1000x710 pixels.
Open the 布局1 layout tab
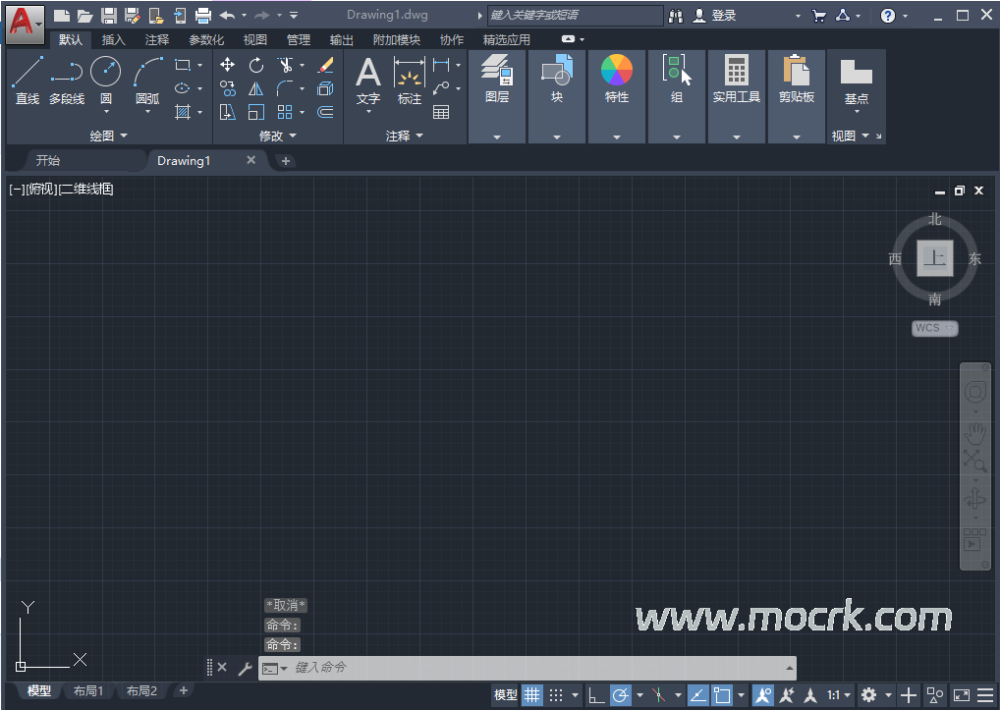tap(88, 691)
